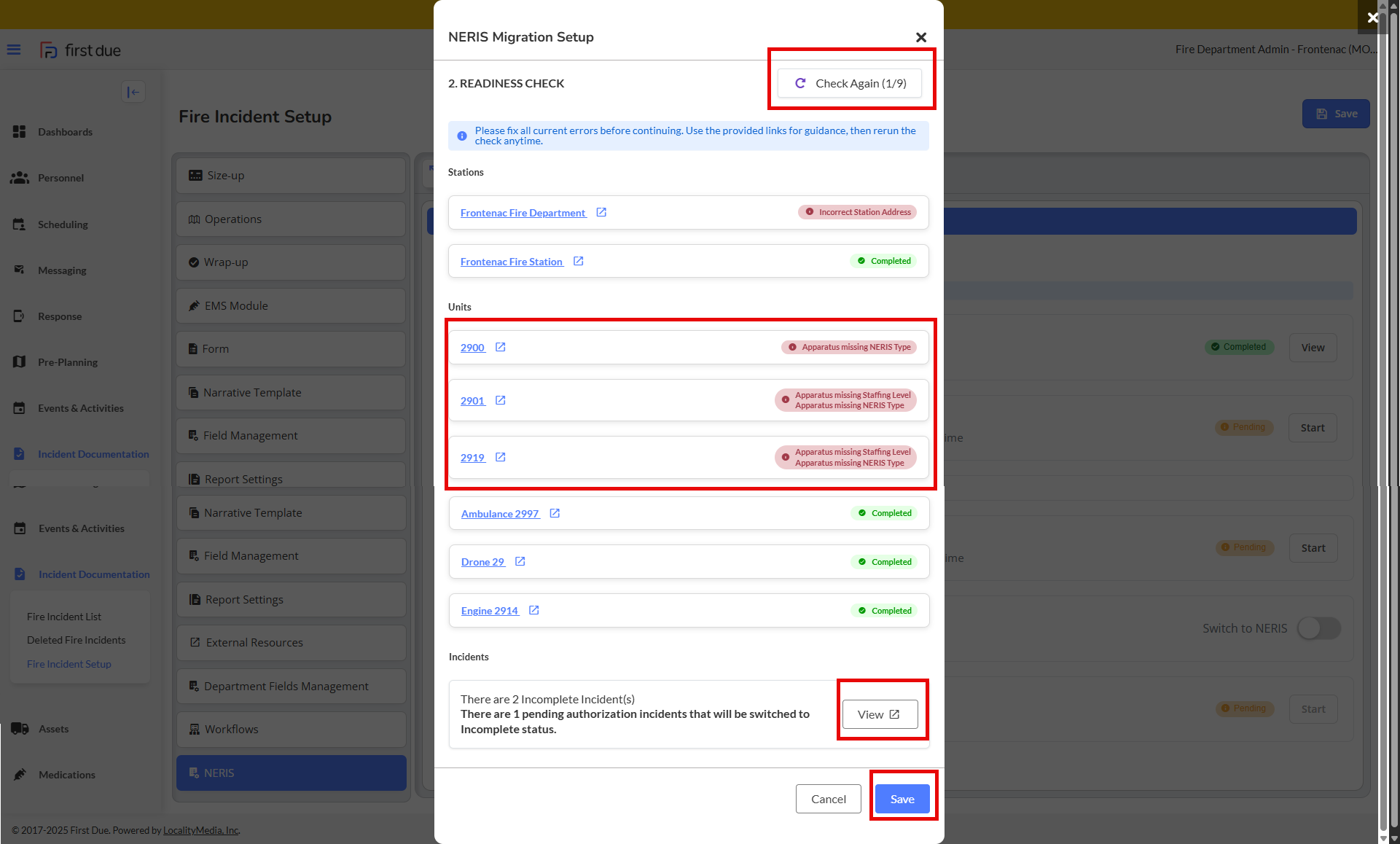Click external link icon beside Frontenac Fire Department
The image size is (1400, 844).
[x=601, y=213]
